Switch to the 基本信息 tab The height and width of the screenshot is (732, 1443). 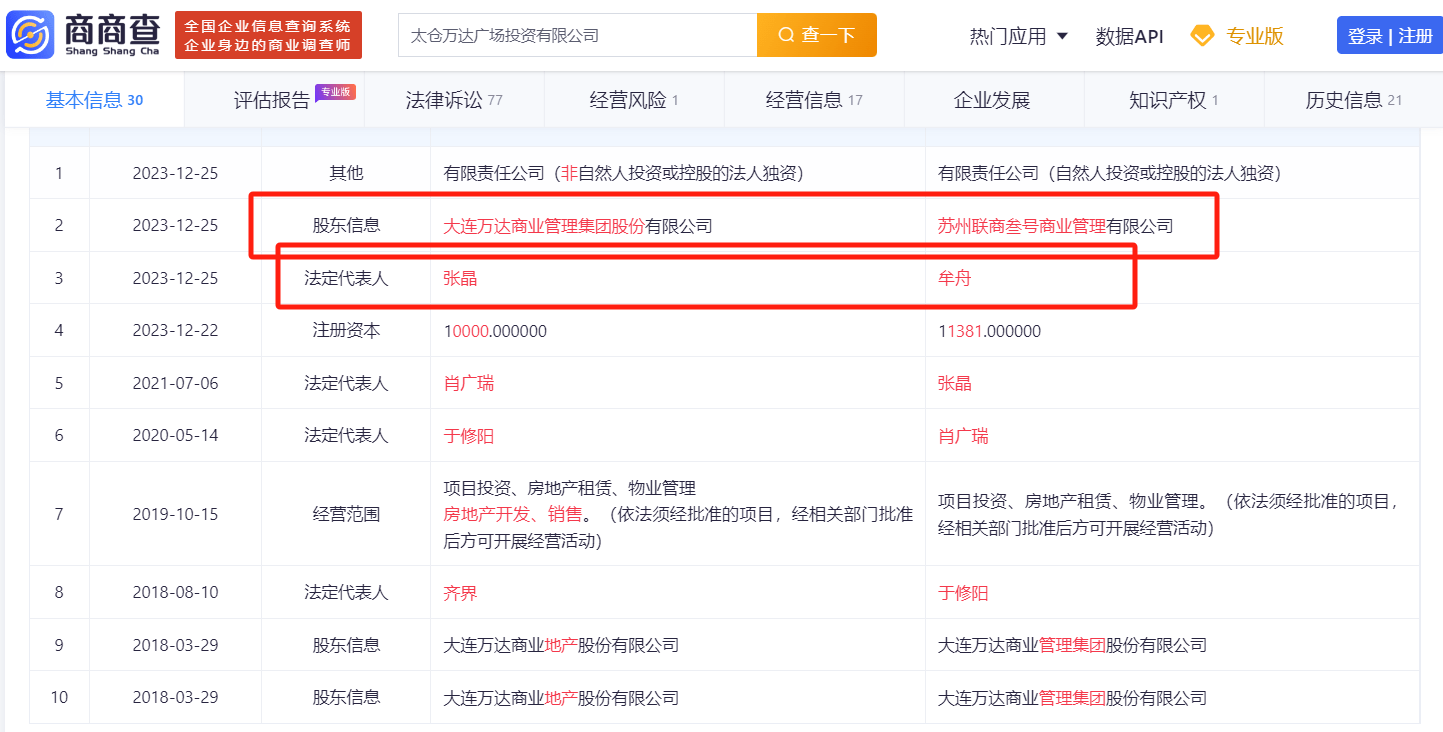94,100
